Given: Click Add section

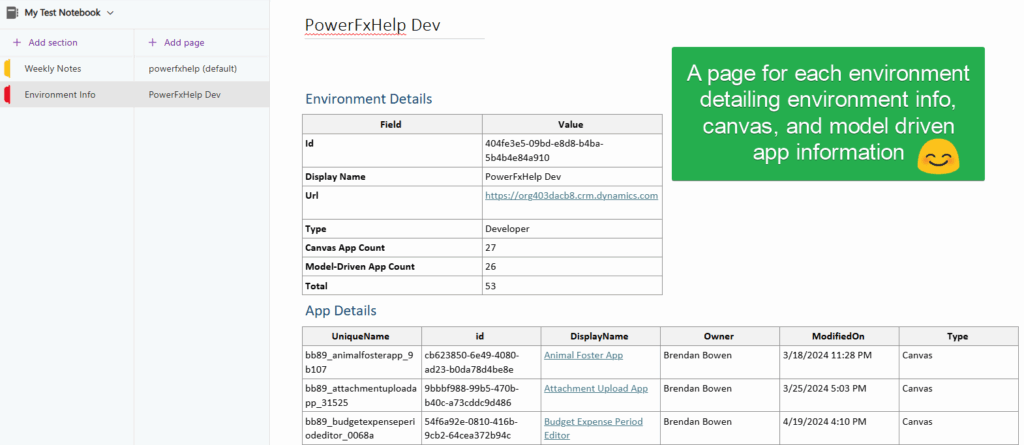Looking at the screenshot, I should (53, 42).
